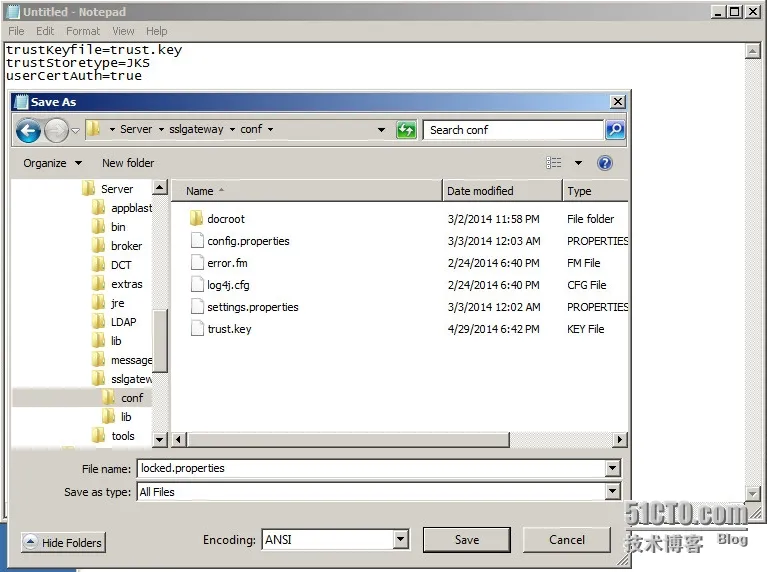Expand Server breadcrumb dropdown arrow
The image size is (767, 572).
(x=161, y=130)
